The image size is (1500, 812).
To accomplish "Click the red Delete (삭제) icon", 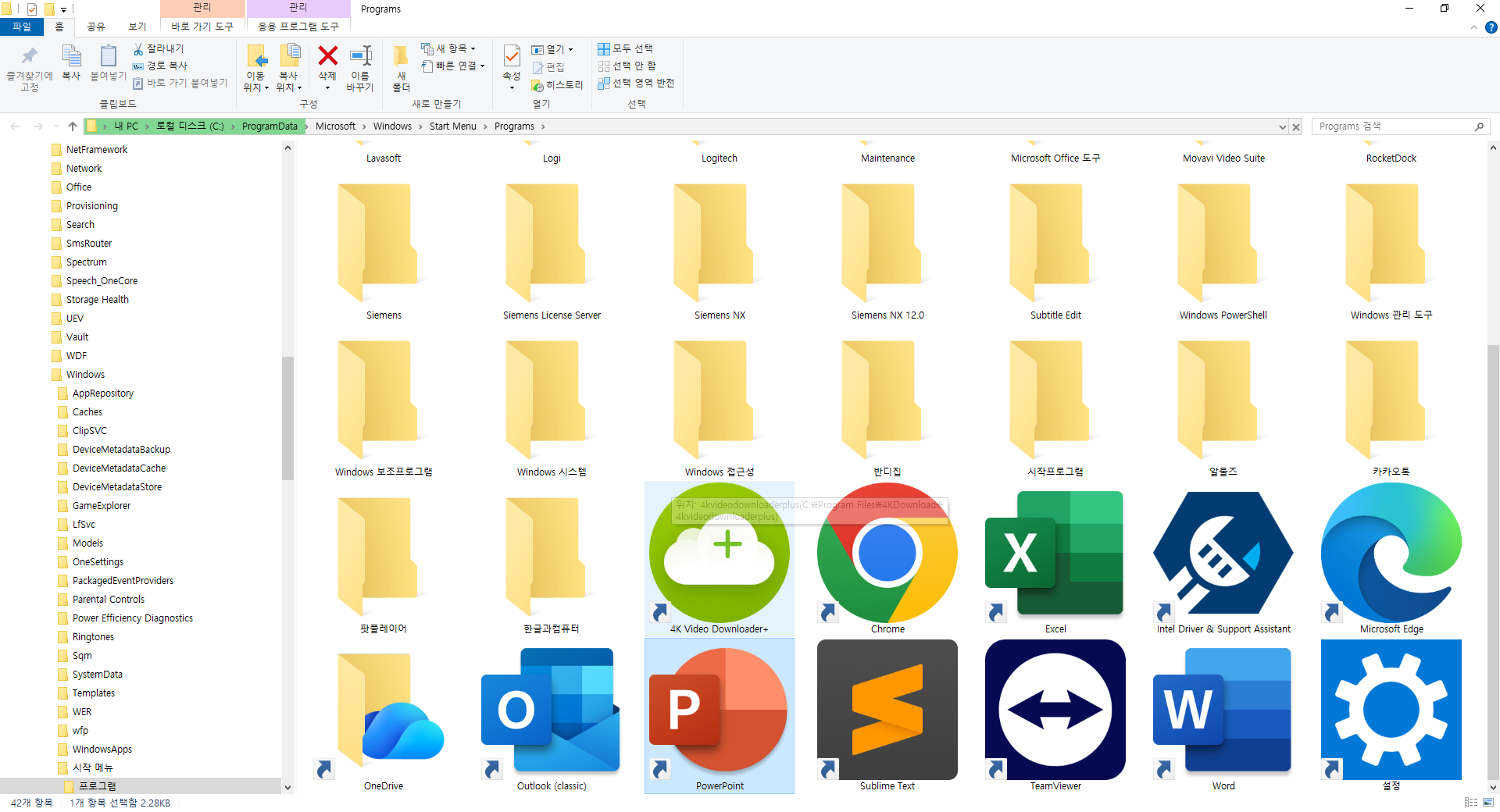I will click(328, 56).
